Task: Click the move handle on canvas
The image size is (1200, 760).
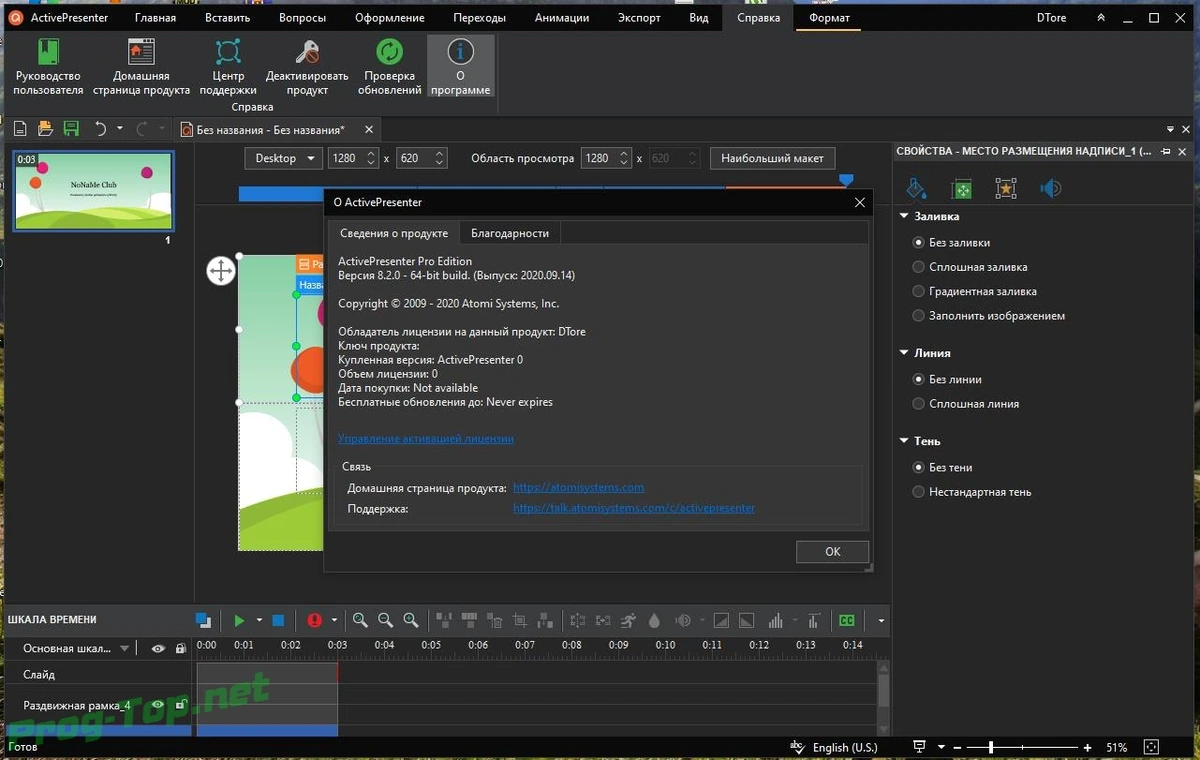Action: [221, 271]
